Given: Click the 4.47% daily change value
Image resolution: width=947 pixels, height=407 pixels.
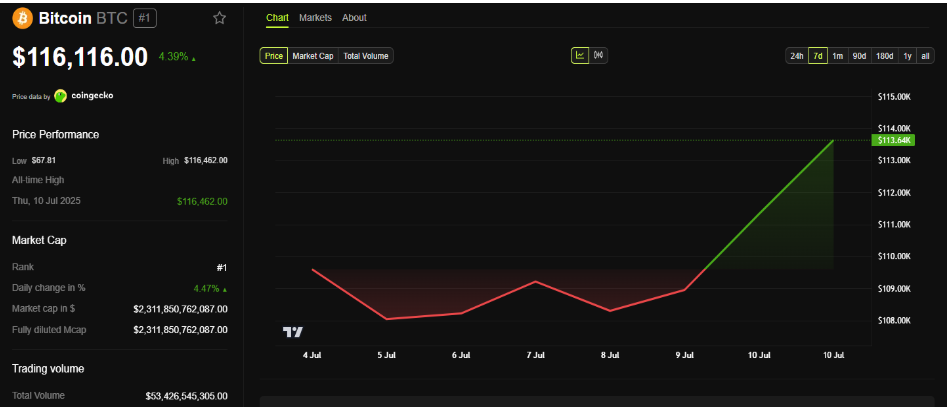Looking at the screenshot, I should [206, 288].
